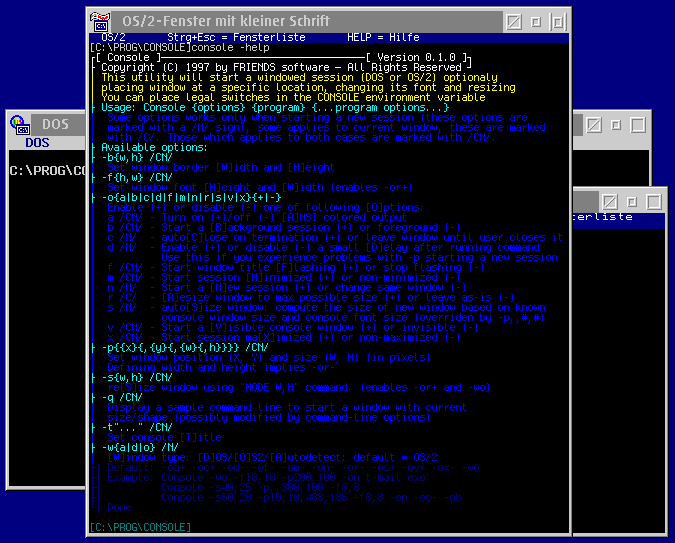This screenshot has width=675, height=543.
Task: Click the '-o{a|b|c|d|f|m|n|r|s|v|x}{+|-}' option line
Action: click(x=191, y=198)
